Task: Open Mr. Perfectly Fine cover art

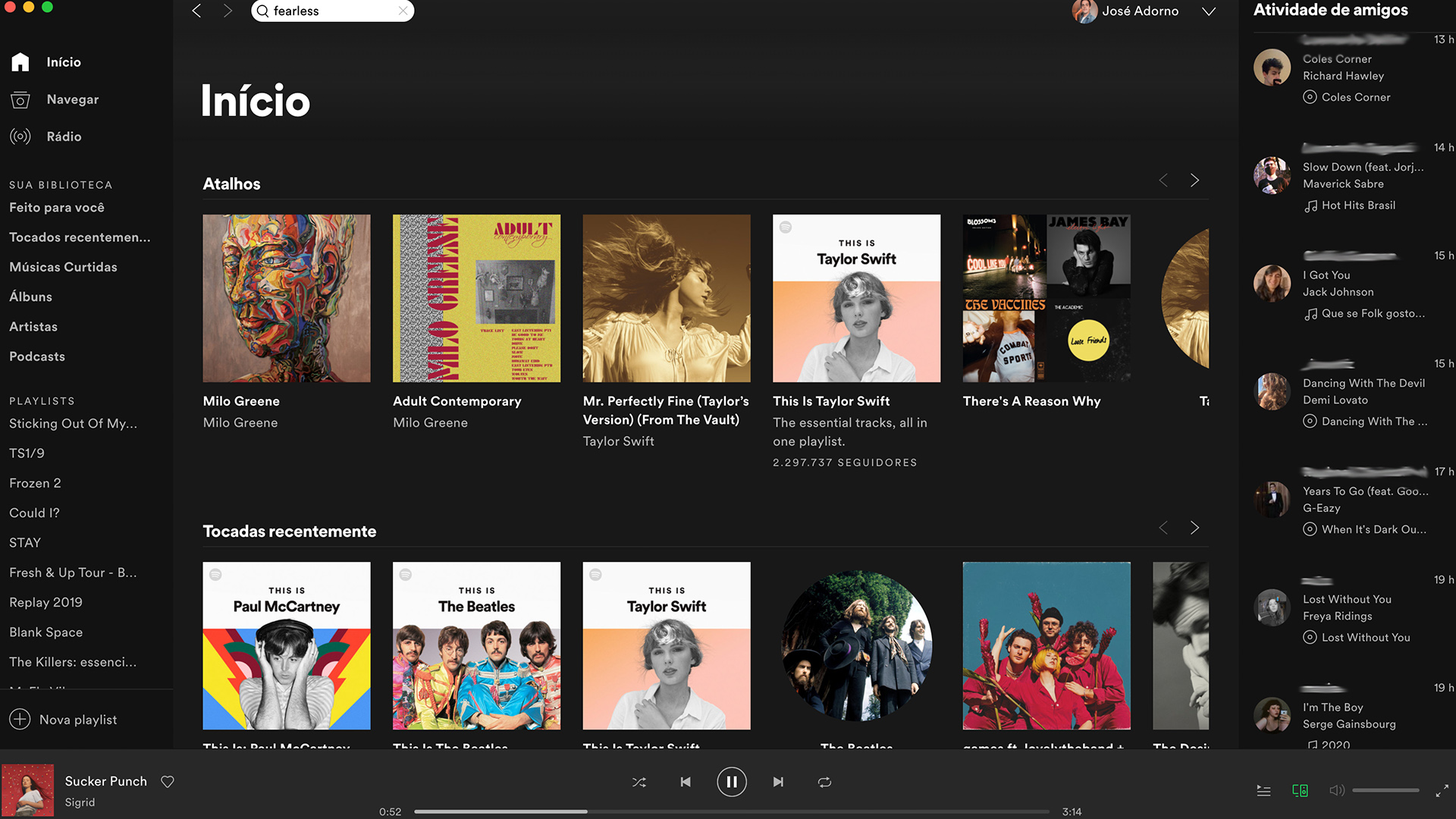Action: point(667,298)
